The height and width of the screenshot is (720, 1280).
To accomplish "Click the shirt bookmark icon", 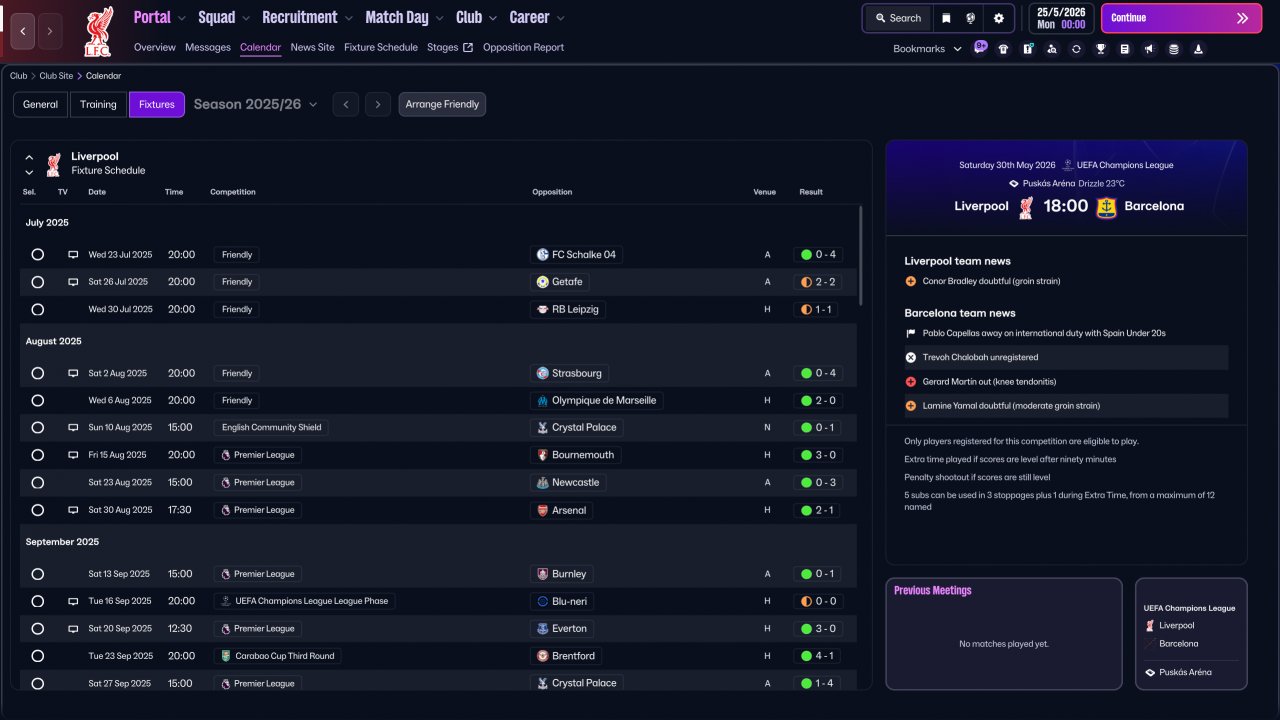I will tap(1004, 49).
